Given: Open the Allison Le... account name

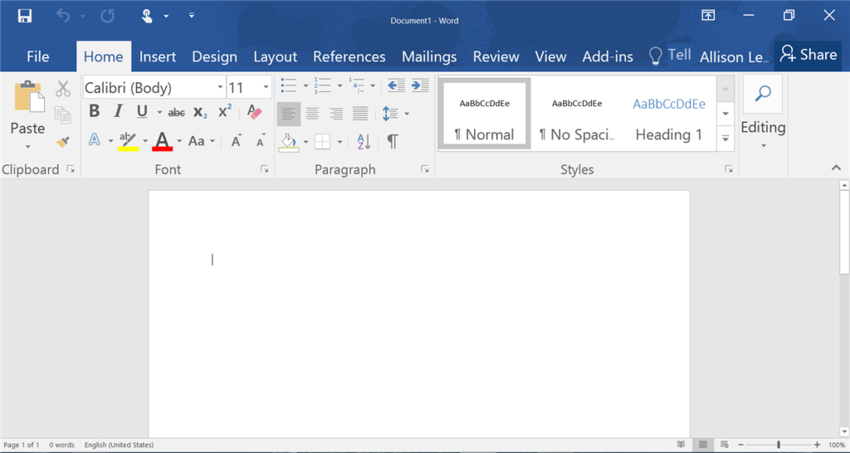Looking at the screenshot, I should point(734,57).
